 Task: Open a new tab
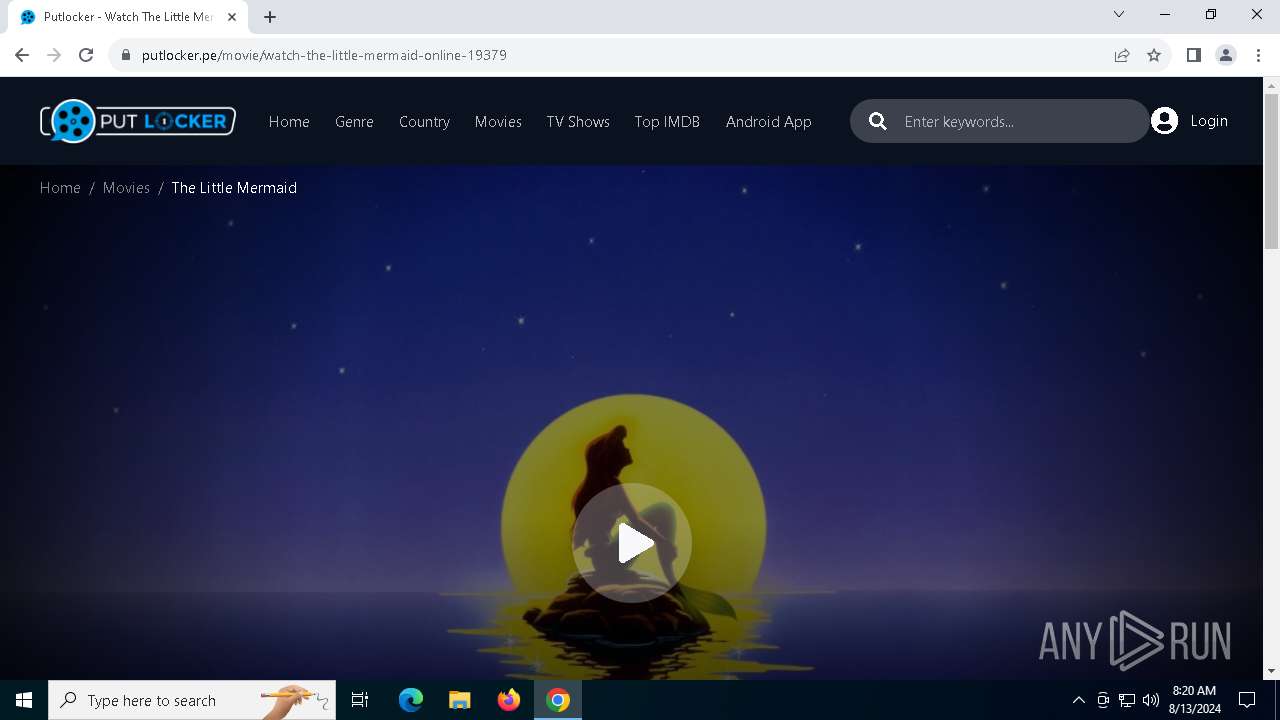click(270, 17)
